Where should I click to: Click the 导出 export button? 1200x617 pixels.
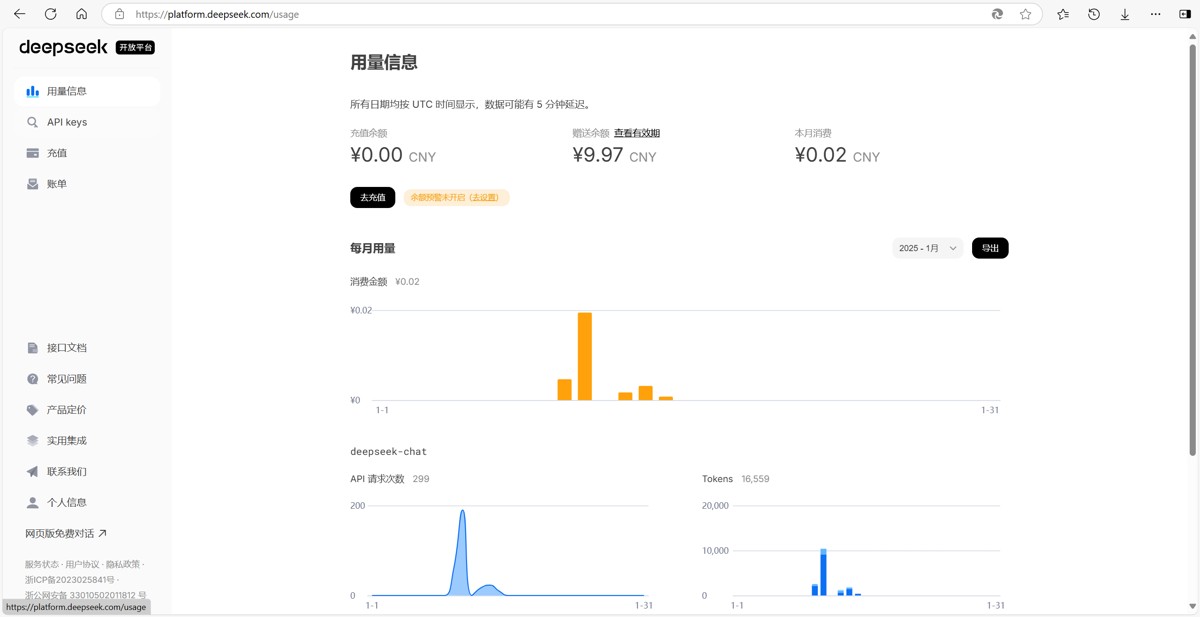pyautogui.click(x=990, y=248)
